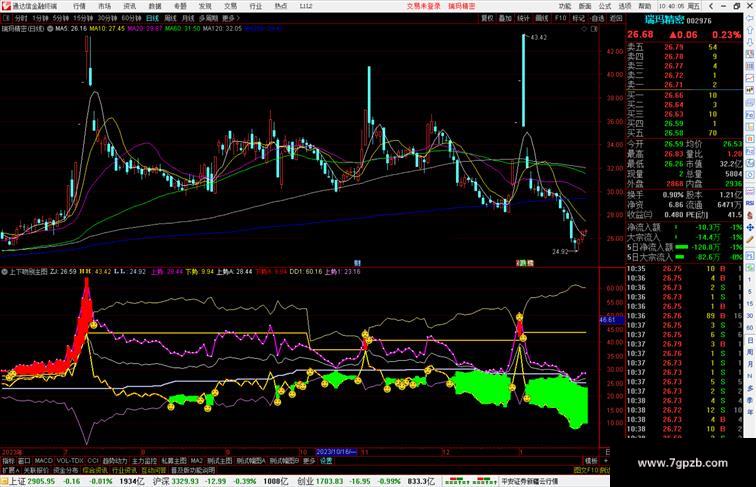This screenshot has height=487, width=756.
Task: Click 设置 in the indicator tab row
Action: pyautogui.click(x=326, y=461)
